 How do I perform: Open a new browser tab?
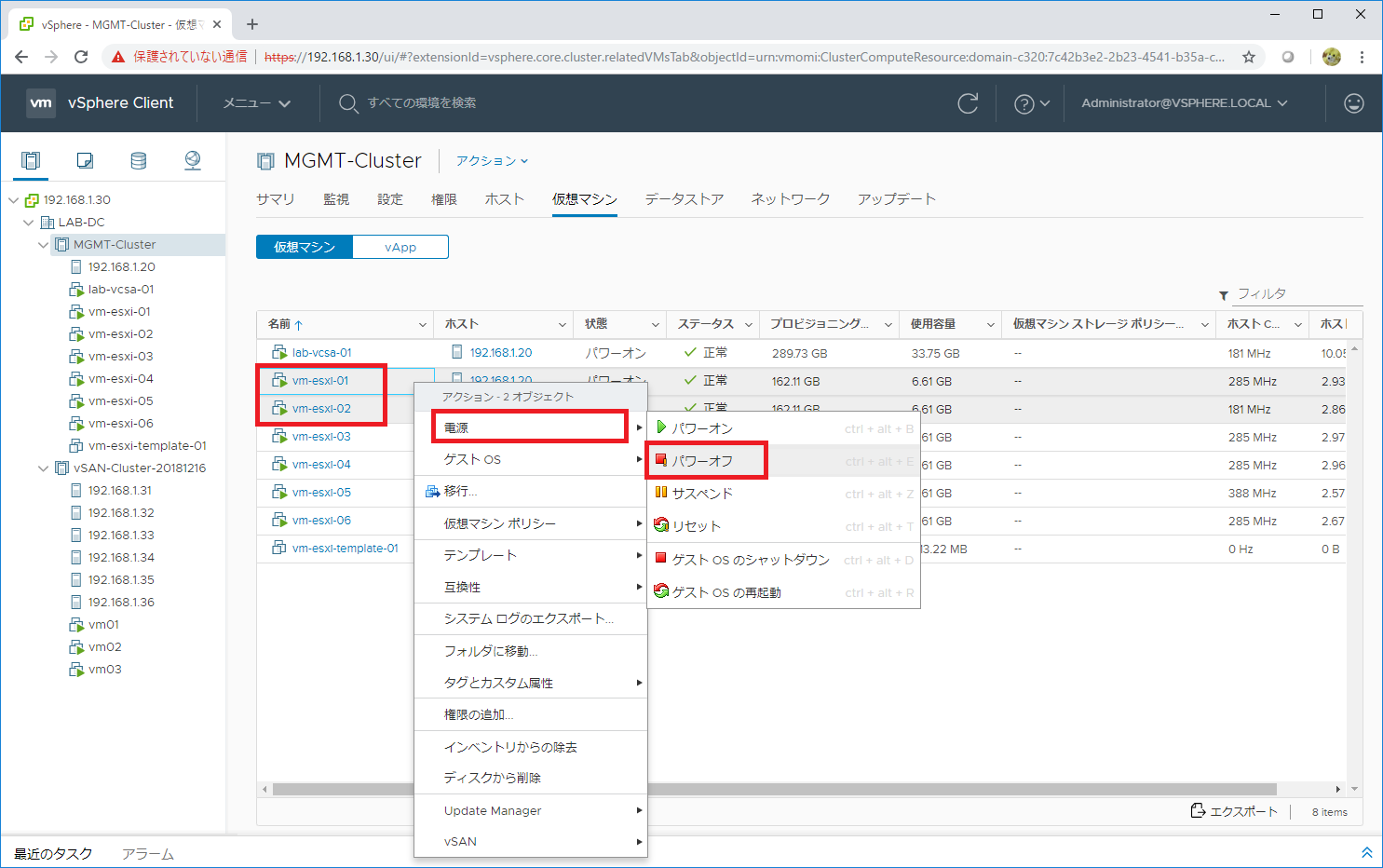pyautogui.click(x=251, y=24)
